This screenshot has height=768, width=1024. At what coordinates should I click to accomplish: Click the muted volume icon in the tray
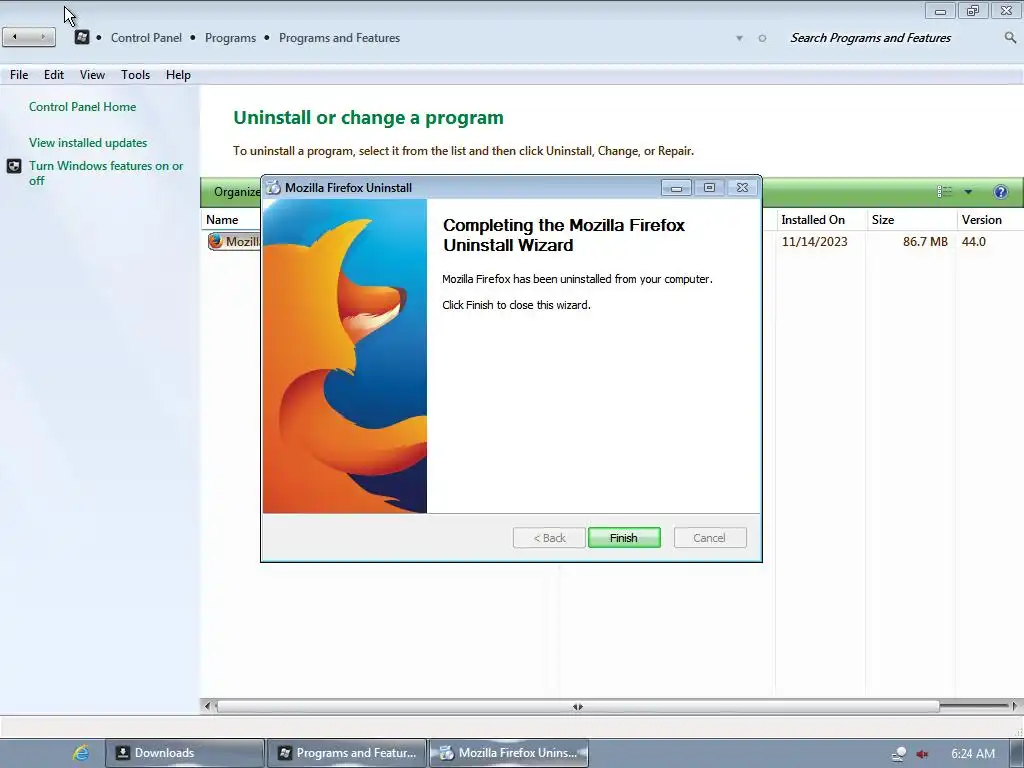[x=922, y=754]
